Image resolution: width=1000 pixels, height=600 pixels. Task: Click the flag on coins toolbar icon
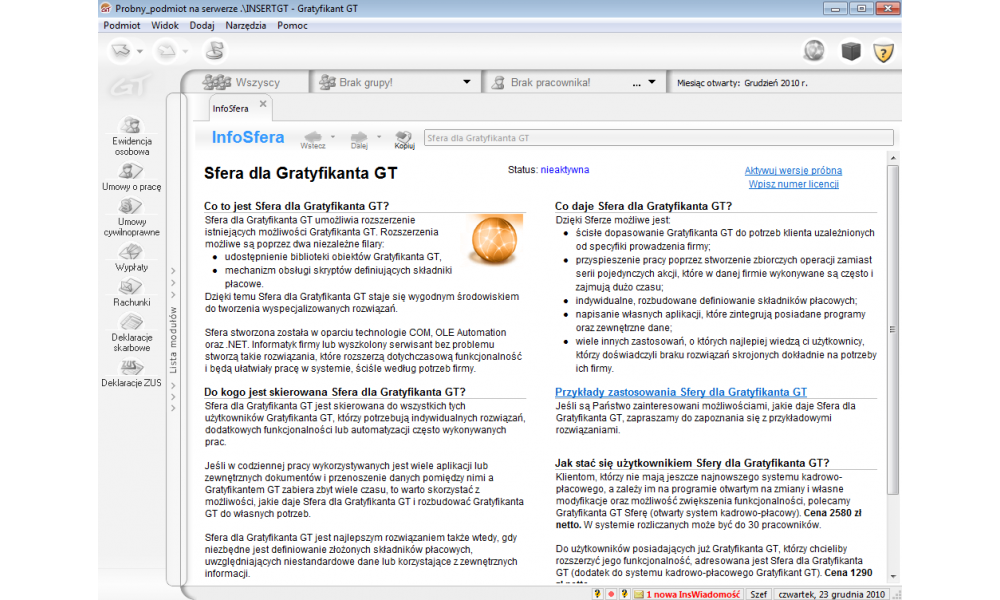(215, 50)
